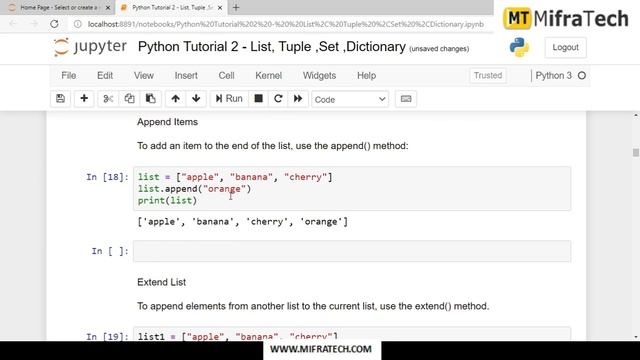Open the Help menu
This screenshot has width=640, height=360.
[367, 76]
